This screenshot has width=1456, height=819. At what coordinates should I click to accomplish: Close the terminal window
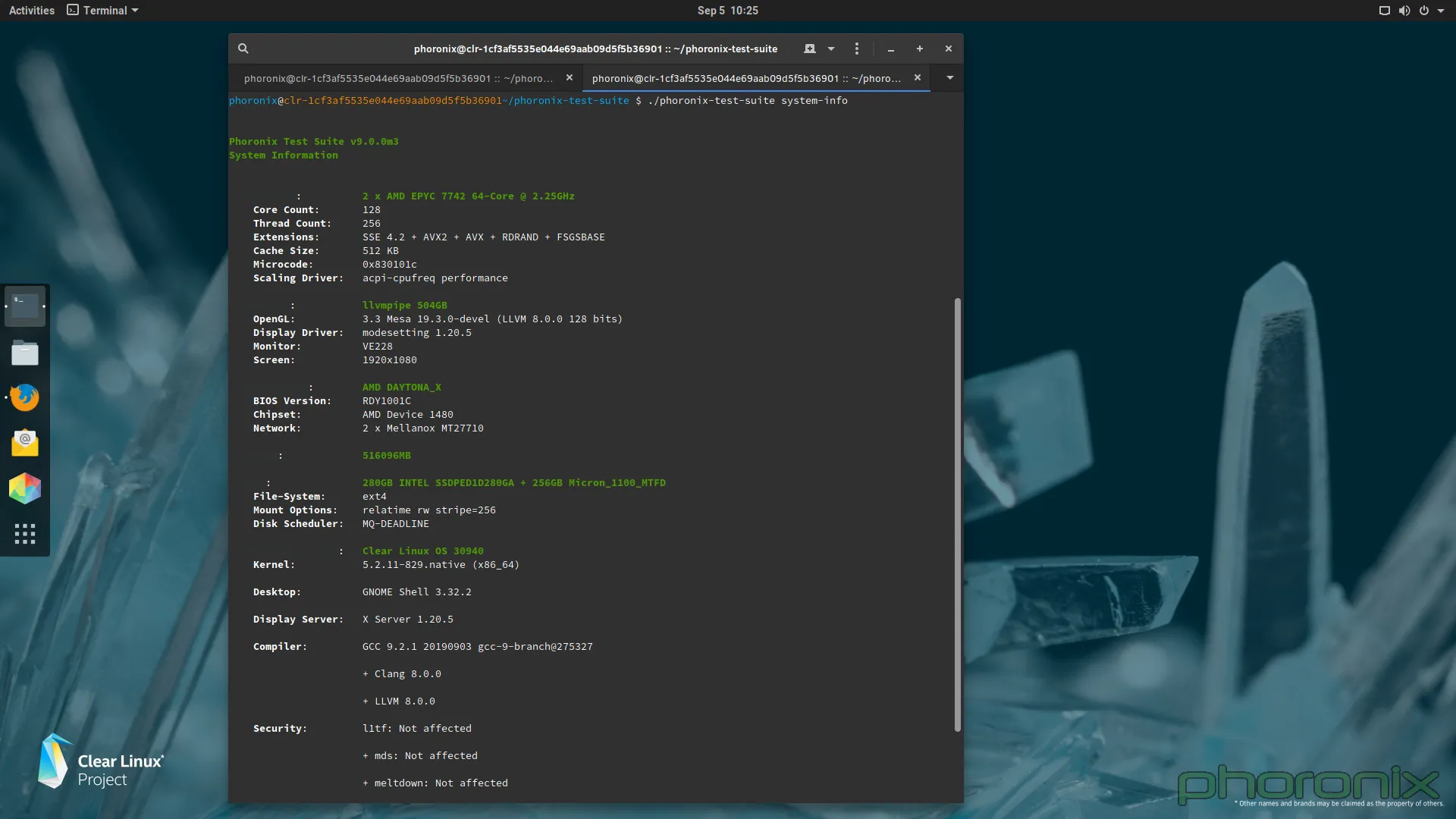point(949,49)
